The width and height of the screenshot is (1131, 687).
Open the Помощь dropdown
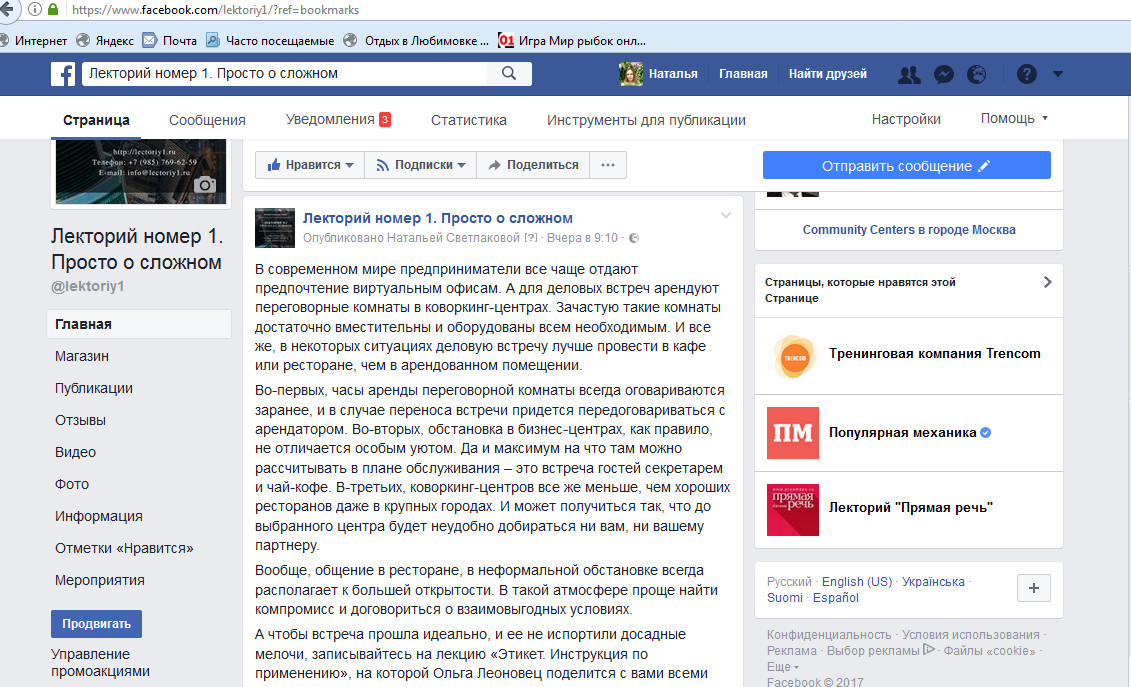pyautogui.click(x=1013, y=118)
